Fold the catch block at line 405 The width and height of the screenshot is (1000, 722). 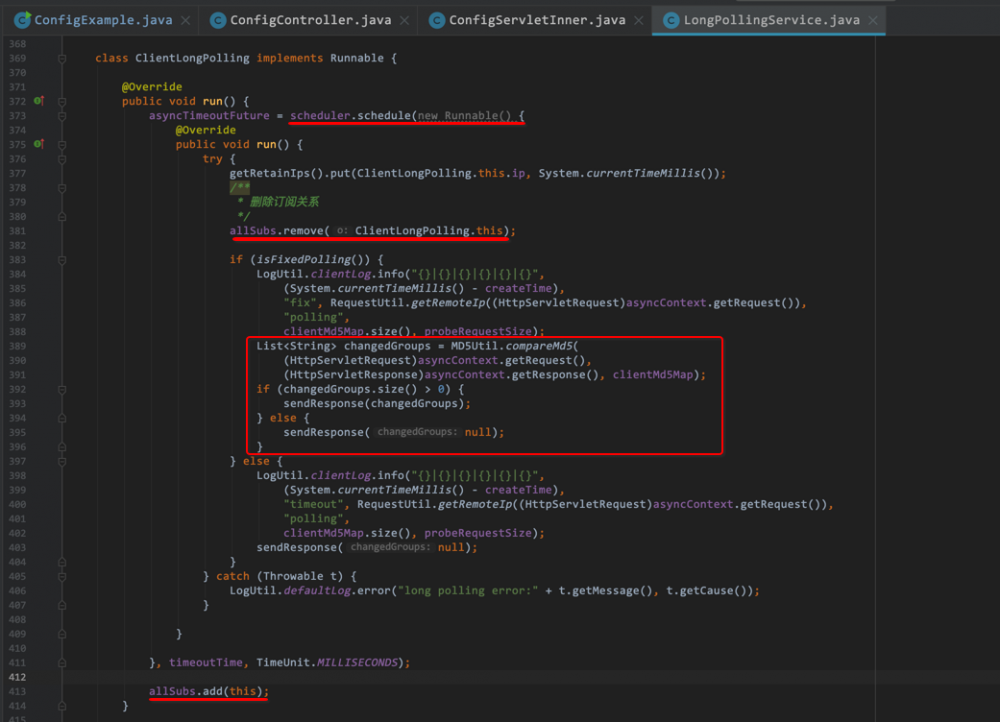point(61,576)
